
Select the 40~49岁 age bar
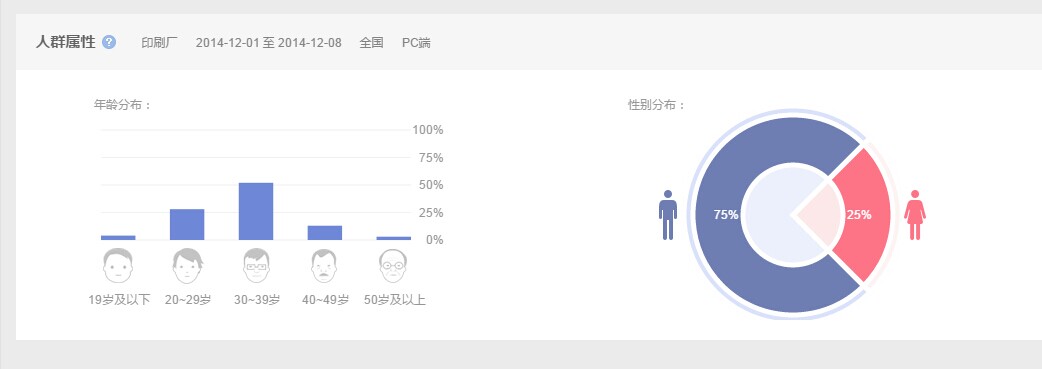[325, 233]
